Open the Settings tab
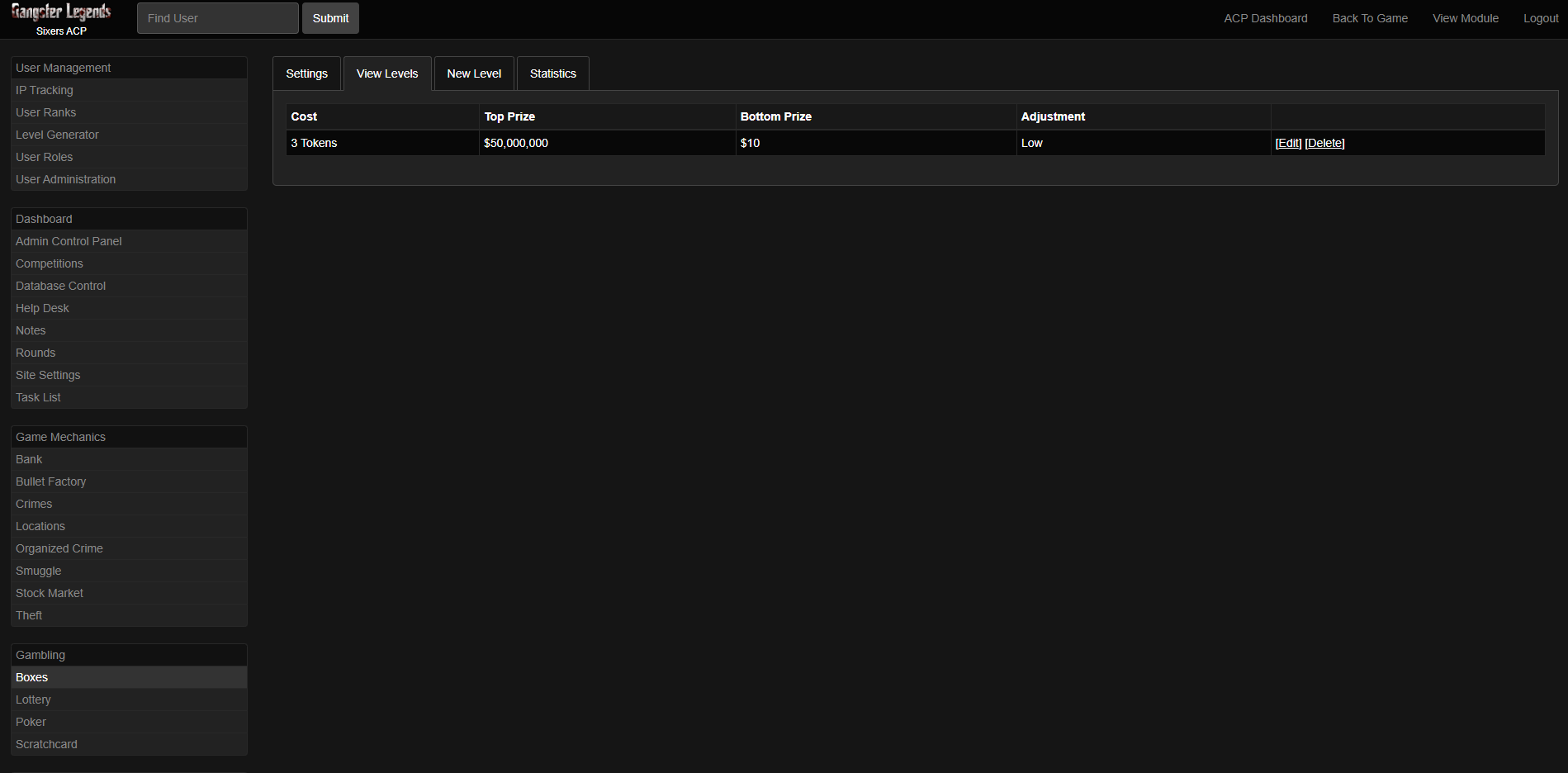1568x773 pixels. pos(306,74)
